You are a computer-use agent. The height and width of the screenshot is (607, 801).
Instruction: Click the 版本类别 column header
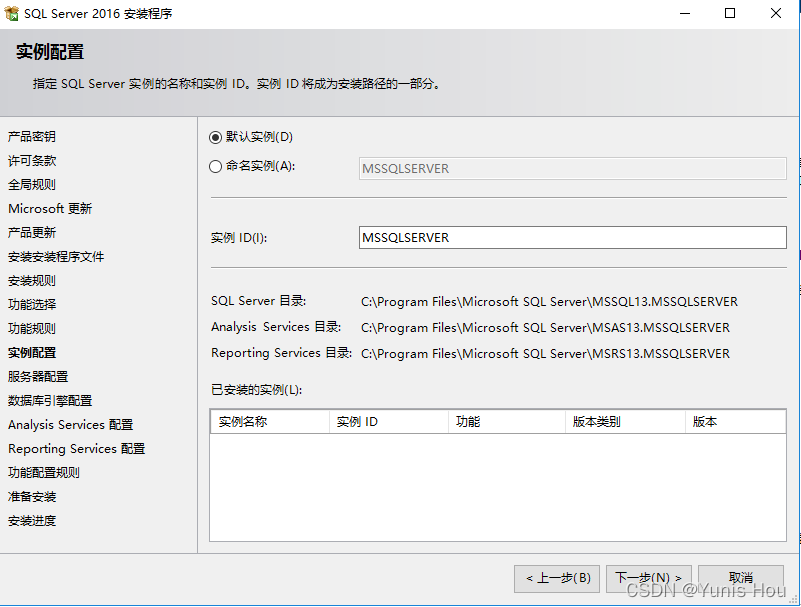(625, 422)
